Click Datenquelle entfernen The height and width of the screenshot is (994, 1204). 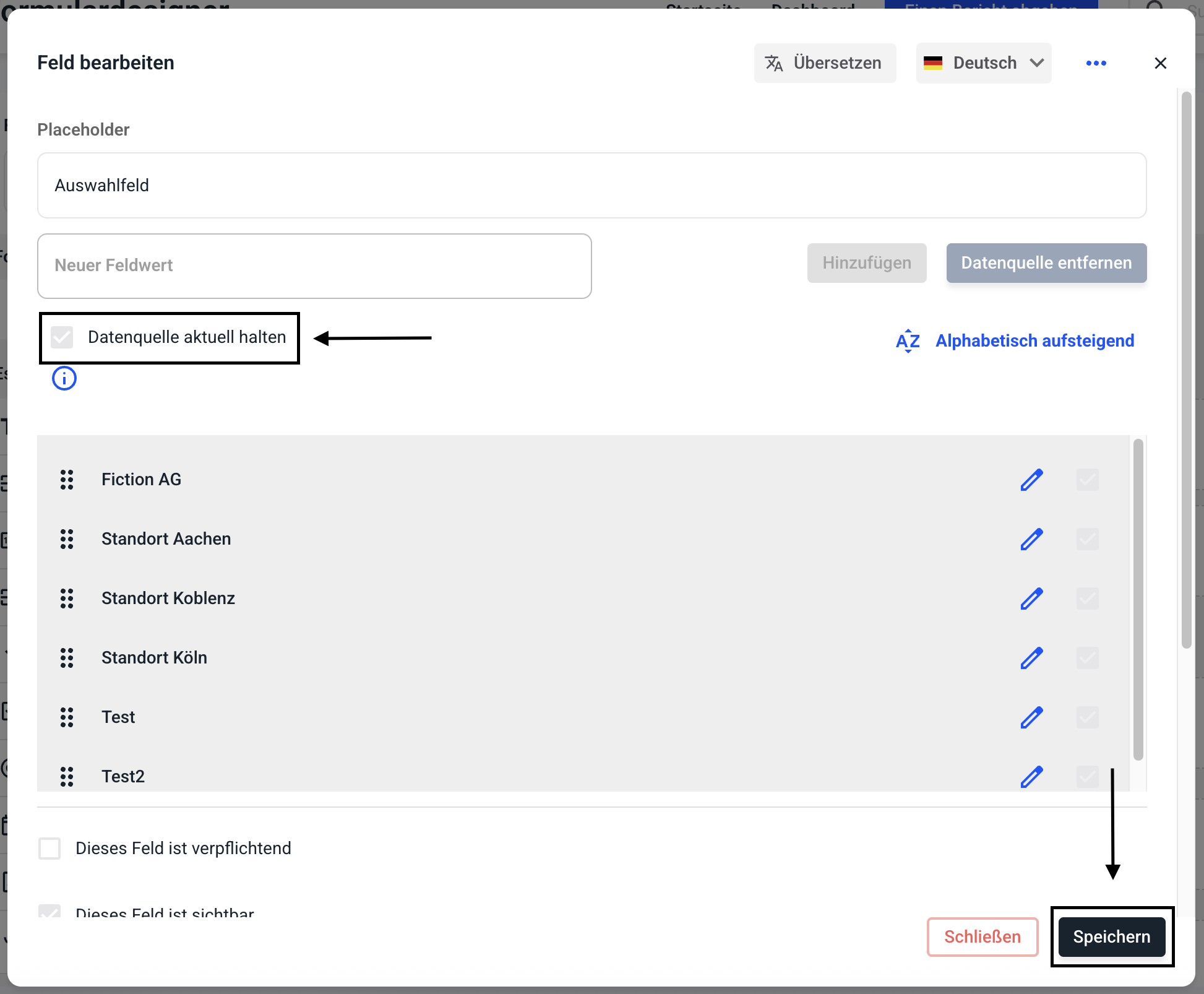click(x=1046, y=263)
